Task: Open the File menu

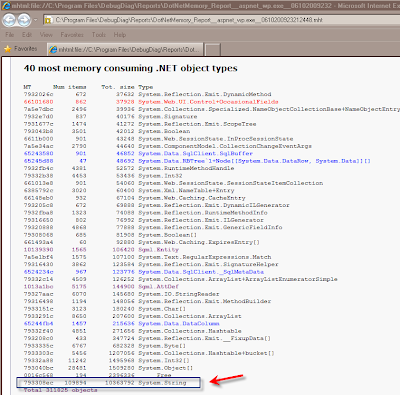Action: [10, 35]
